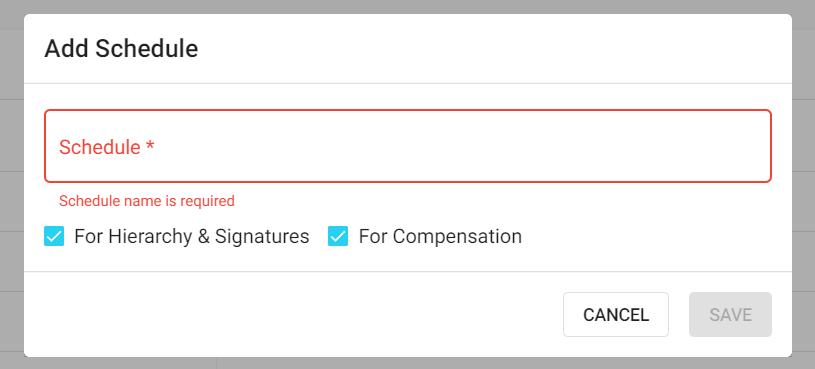The height and width of the screenshot is (369, 815).
Task: Click the 'Add Schedule' dialog title
Action: click(x=121, y=49)
